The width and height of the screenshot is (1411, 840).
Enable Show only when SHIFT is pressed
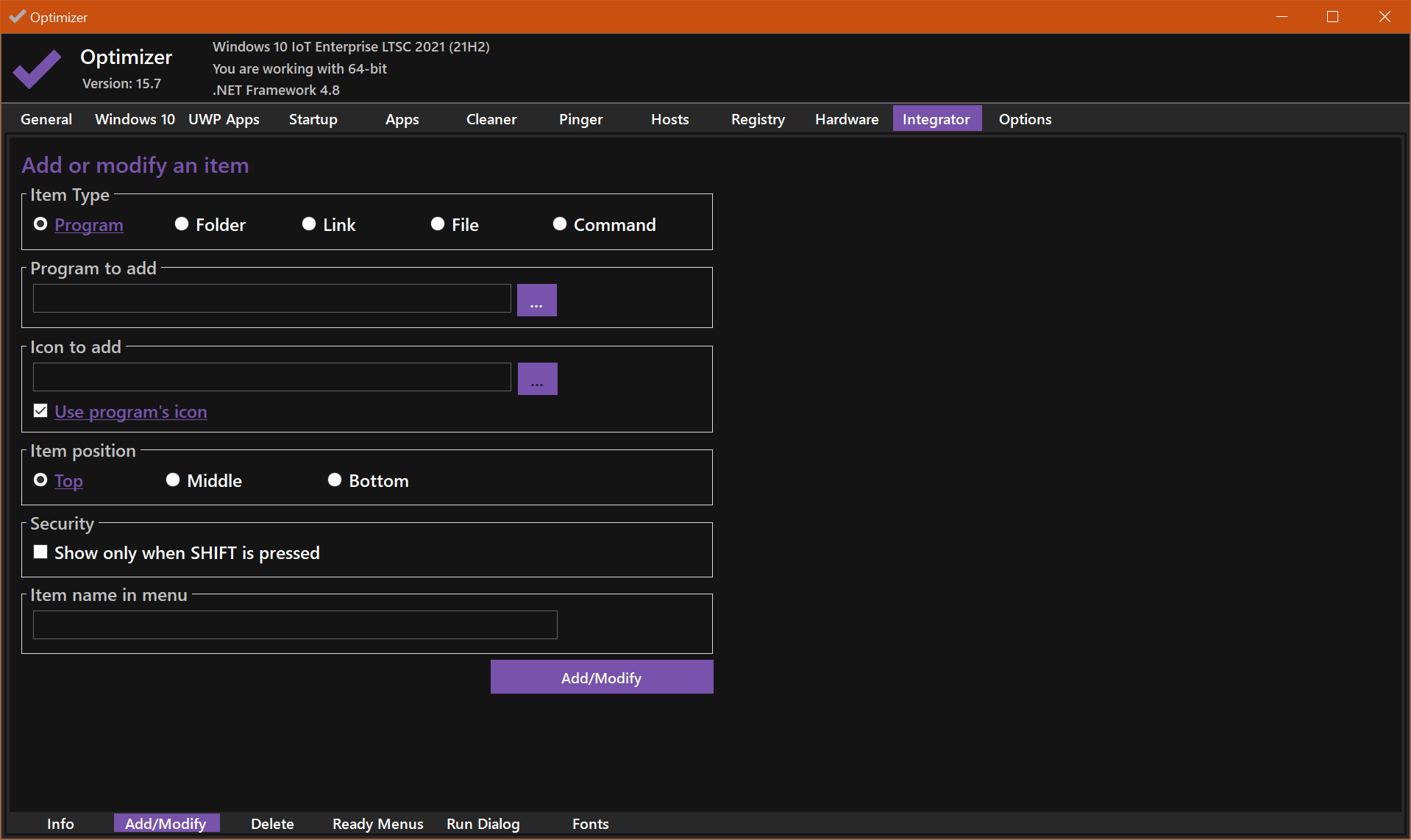coord(40,552)
